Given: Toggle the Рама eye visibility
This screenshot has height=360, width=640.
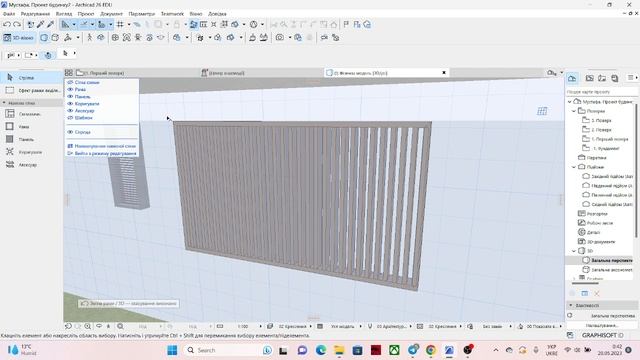Looking at the screenshot, I should (x=70, y=89).
